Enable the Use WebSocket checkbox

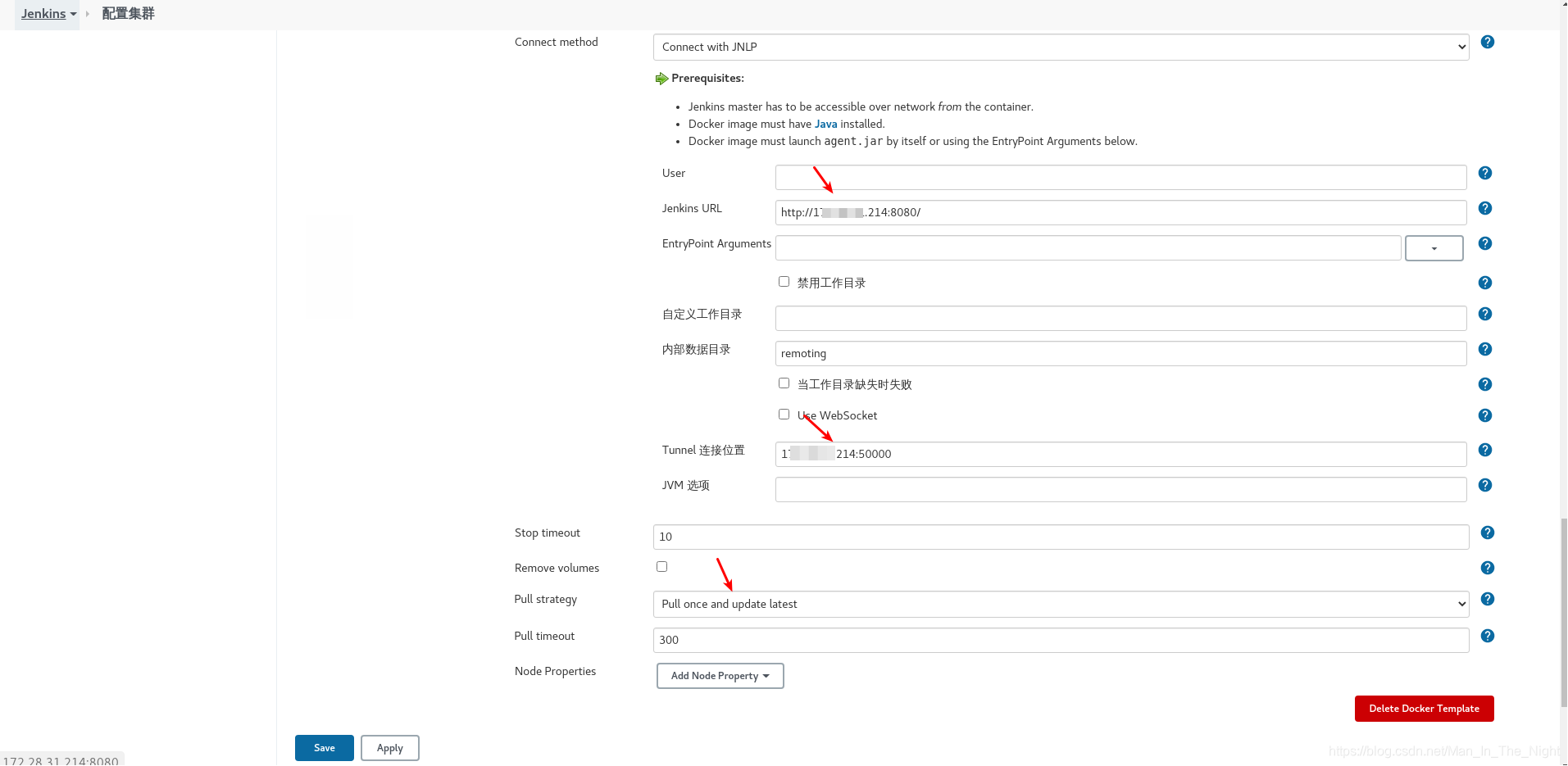click(784, 415)
